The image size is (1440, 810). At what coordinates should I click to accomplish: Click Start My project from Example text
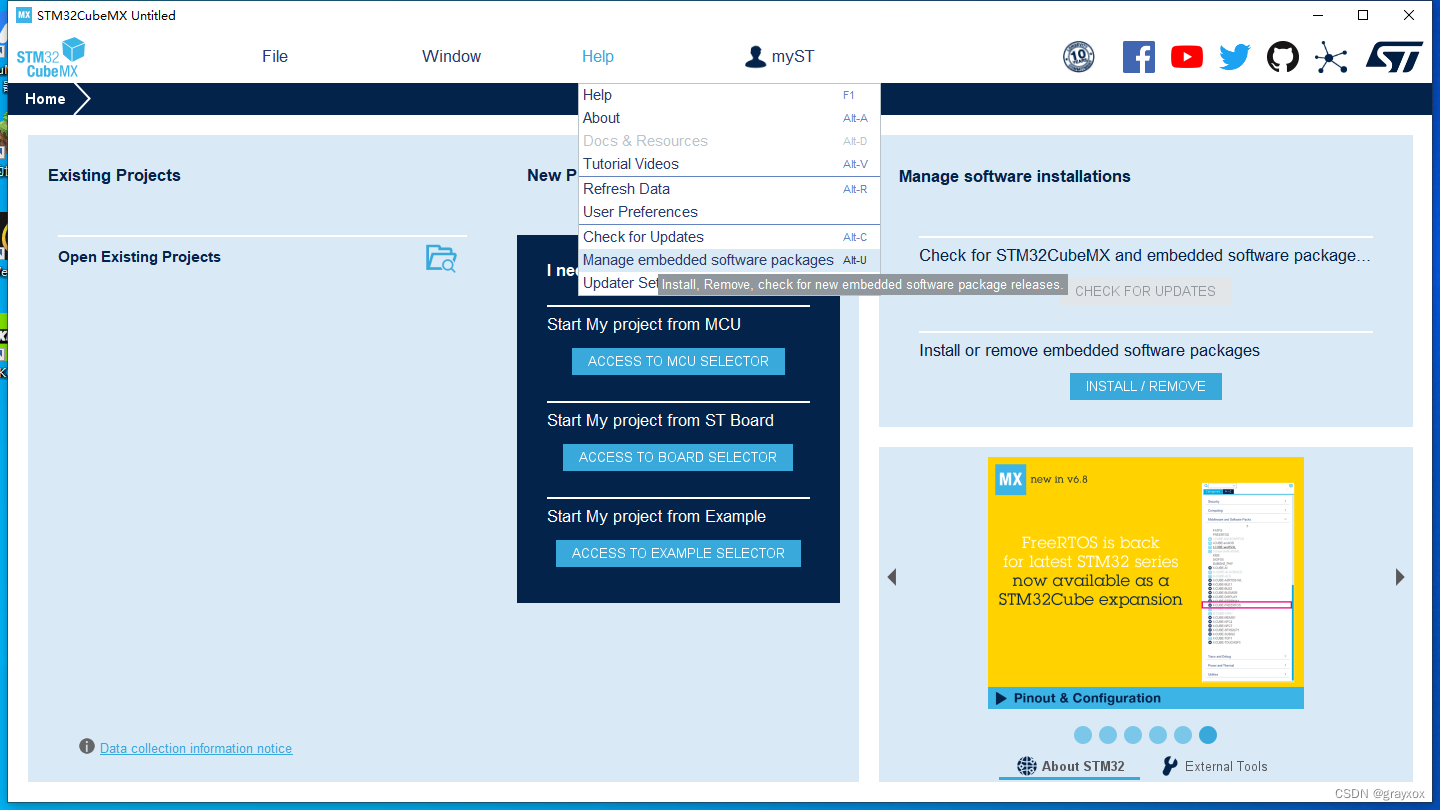(656, 517)
